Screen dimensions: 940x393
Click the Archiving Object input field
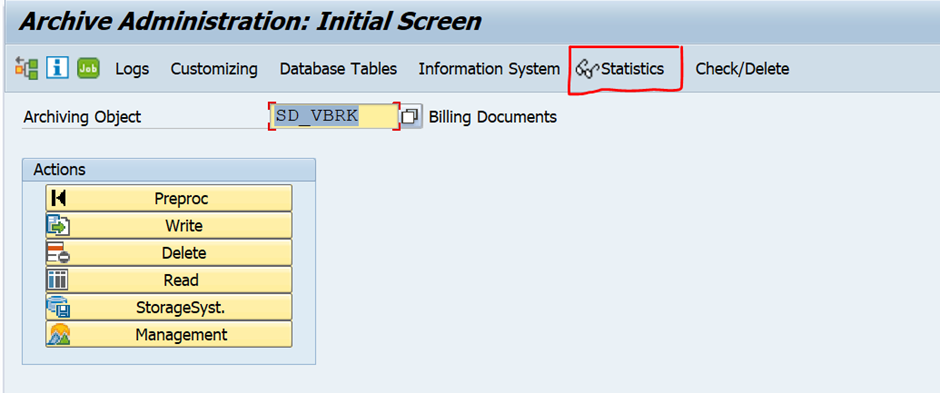tap(334, 116)
